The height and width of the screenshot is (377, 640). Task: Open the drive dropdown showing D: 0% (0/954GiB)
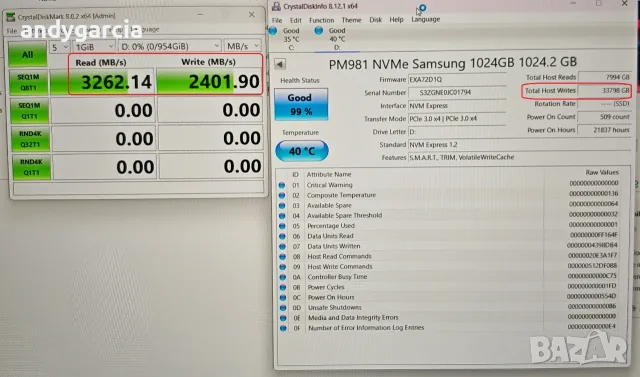click(x=170, y=46)
